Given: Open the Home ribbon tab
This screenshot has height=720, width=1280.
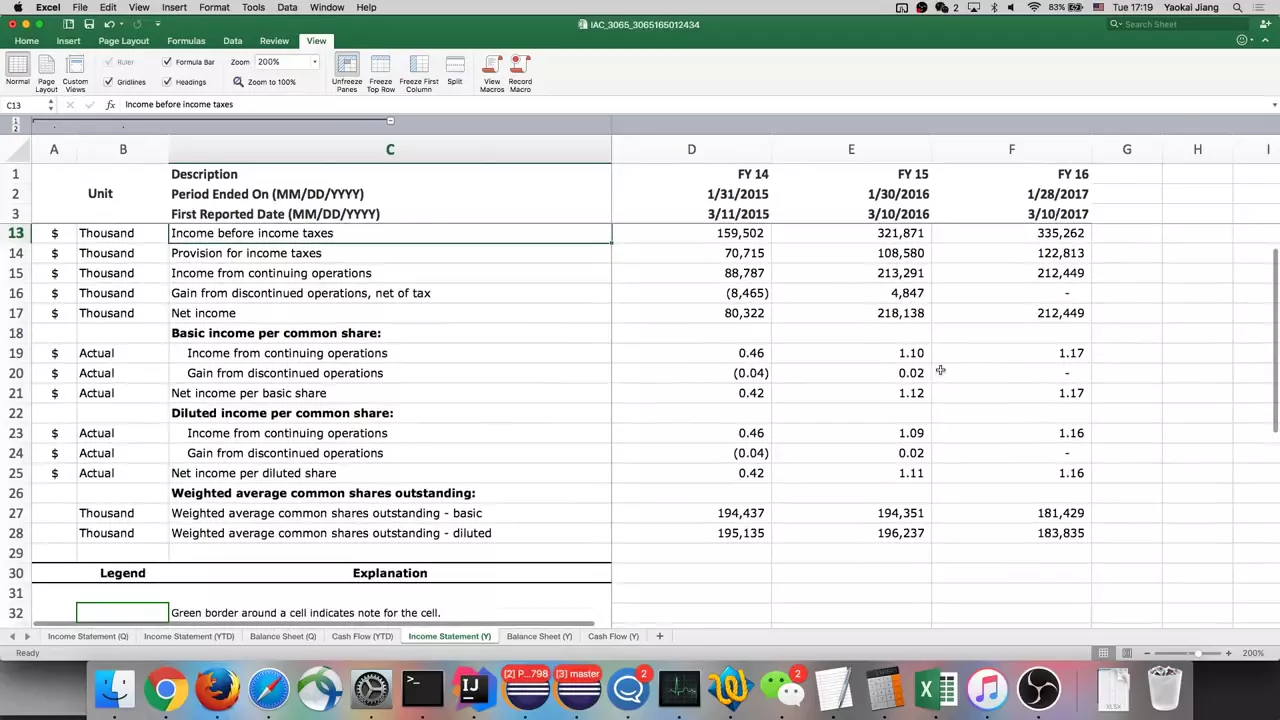Looking at the screenshot, I should (27, 41).
